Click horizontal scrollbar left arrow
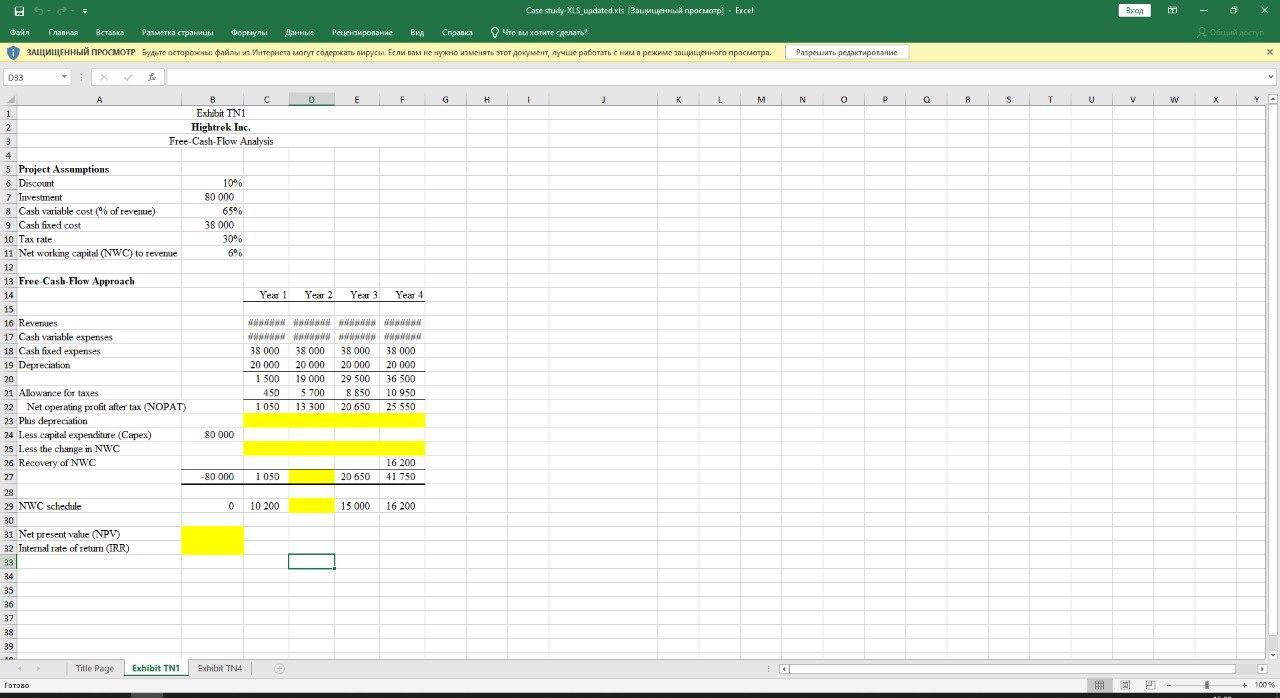 coord(785,668)
